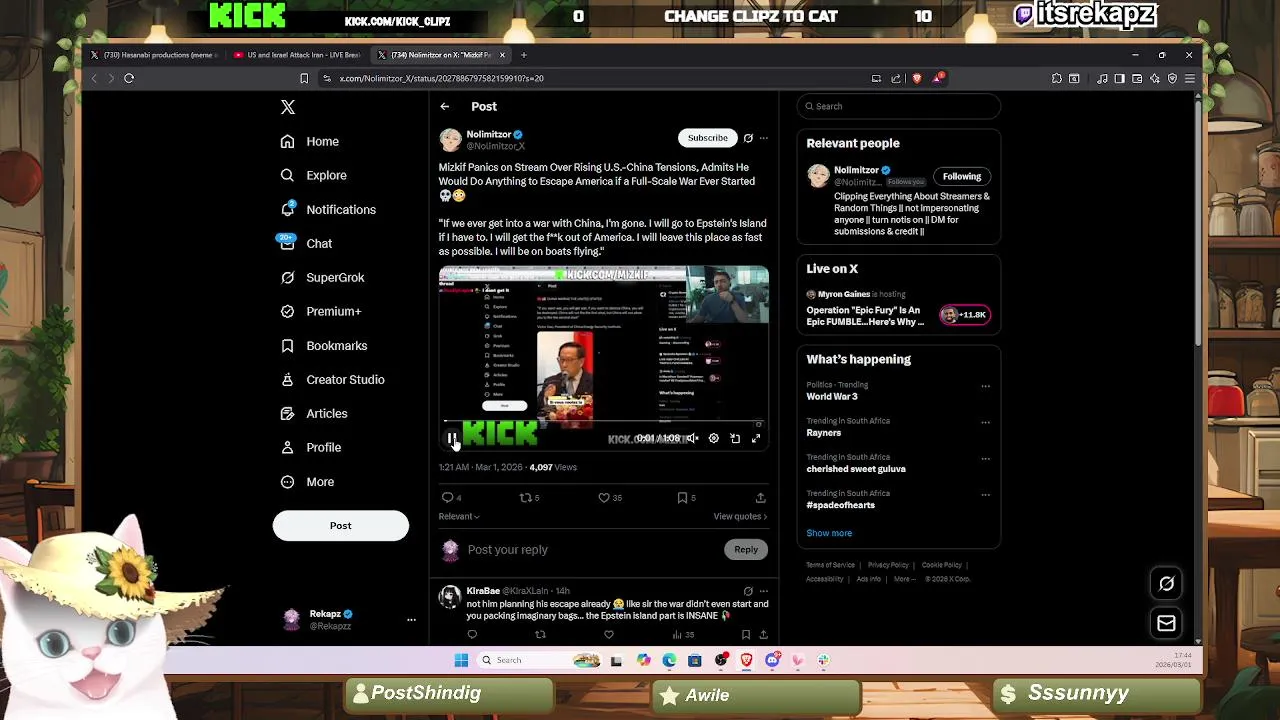
Task: Open Discord from the taskbar
Action: (x=772, y=660)
